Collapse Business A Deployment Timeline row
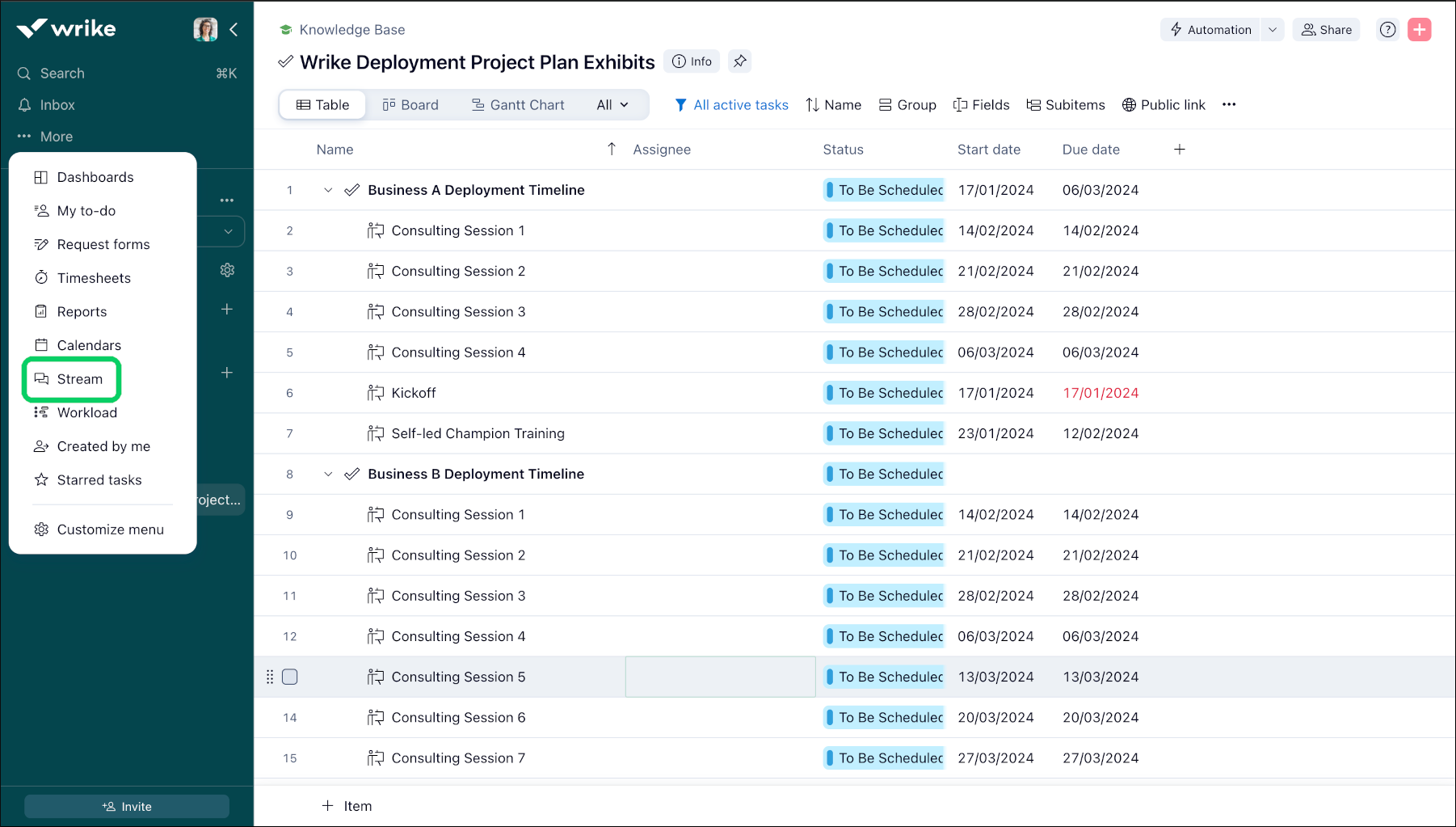The image size is (1456, 827). pos(328,190)
